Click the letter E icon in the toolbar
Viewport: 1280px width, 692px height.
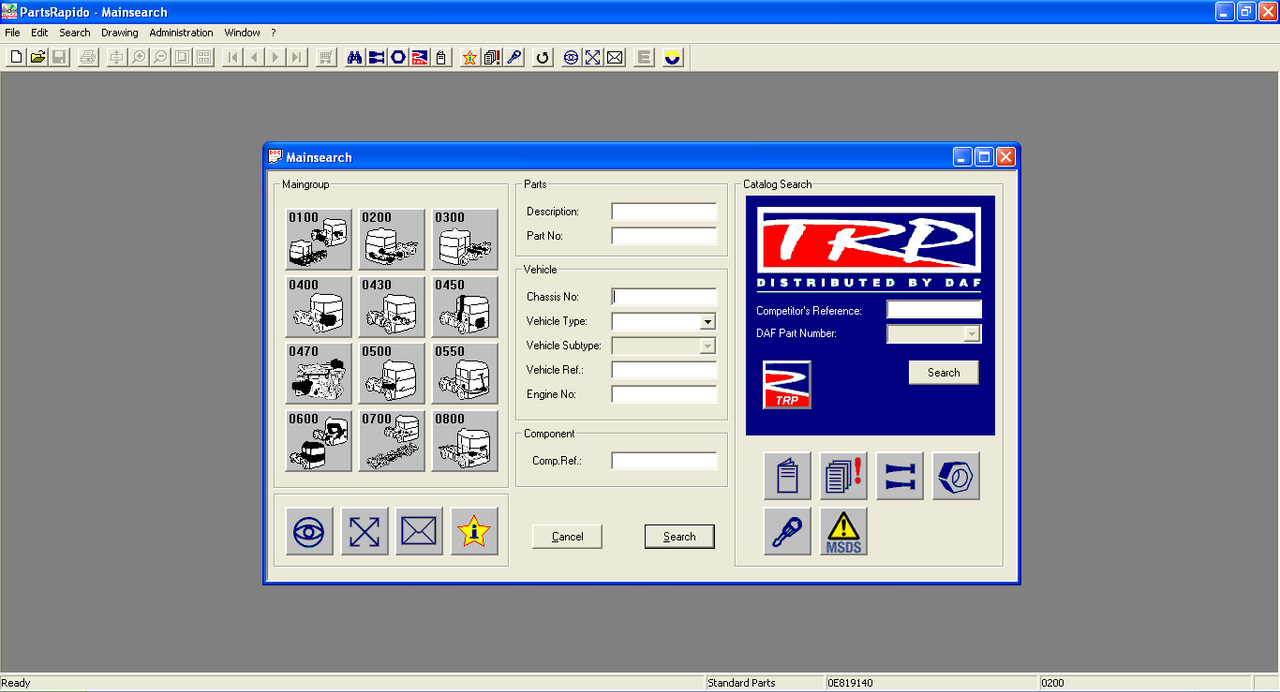point(644,57)
